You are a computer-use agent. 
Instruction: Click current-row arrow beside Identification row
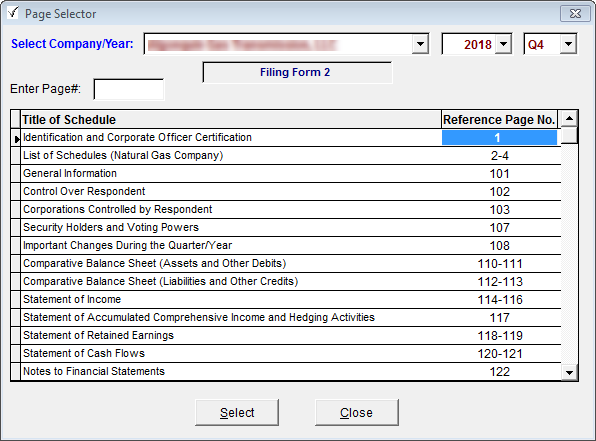[16, 138]
